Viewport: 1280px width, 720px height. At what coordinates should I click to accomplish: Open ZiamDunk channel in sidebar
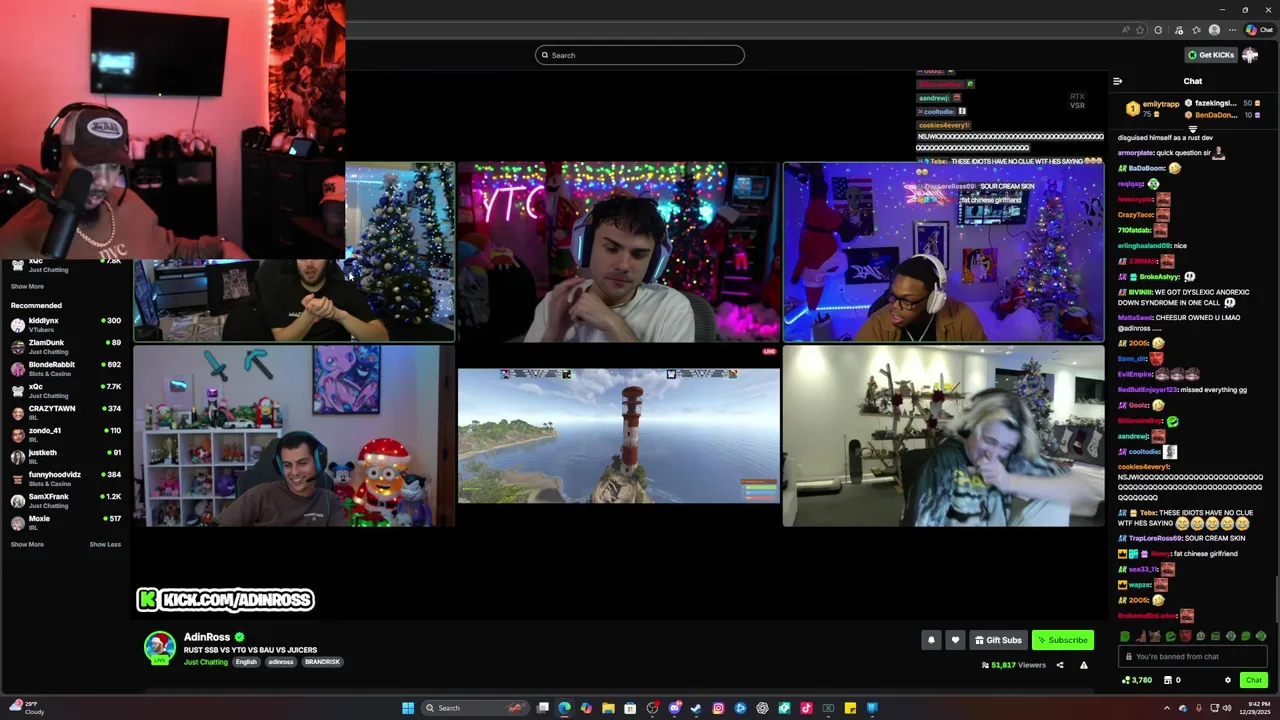66,346
